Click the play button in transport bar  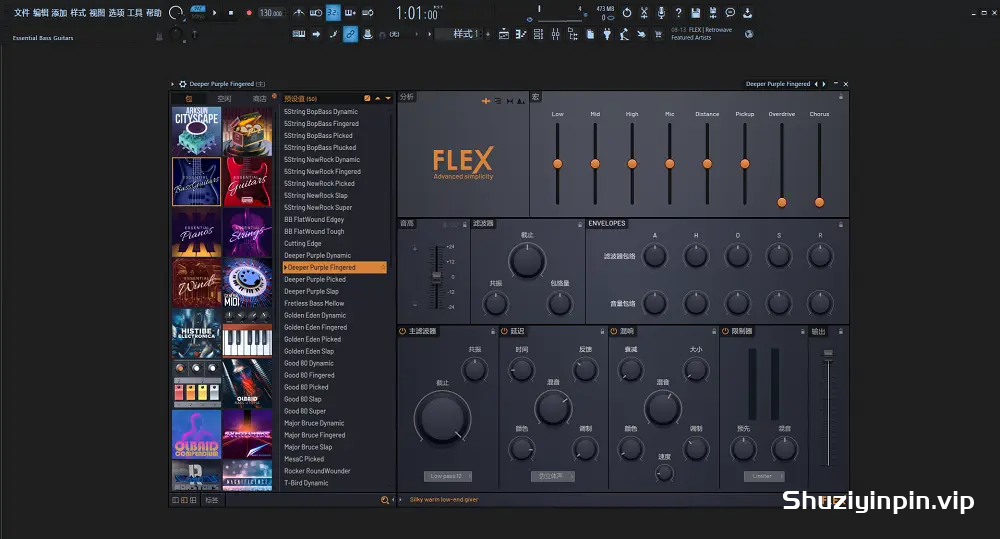click(214, 13)
